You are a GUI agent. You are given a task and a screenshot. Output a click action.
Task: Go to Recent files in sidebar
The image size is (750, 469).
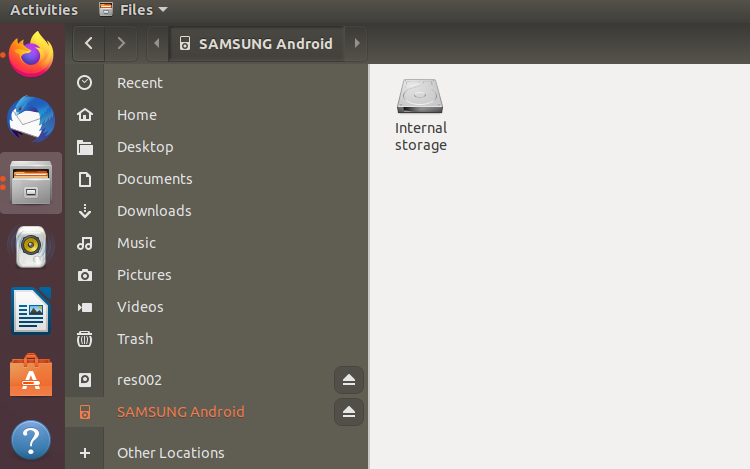139,83
